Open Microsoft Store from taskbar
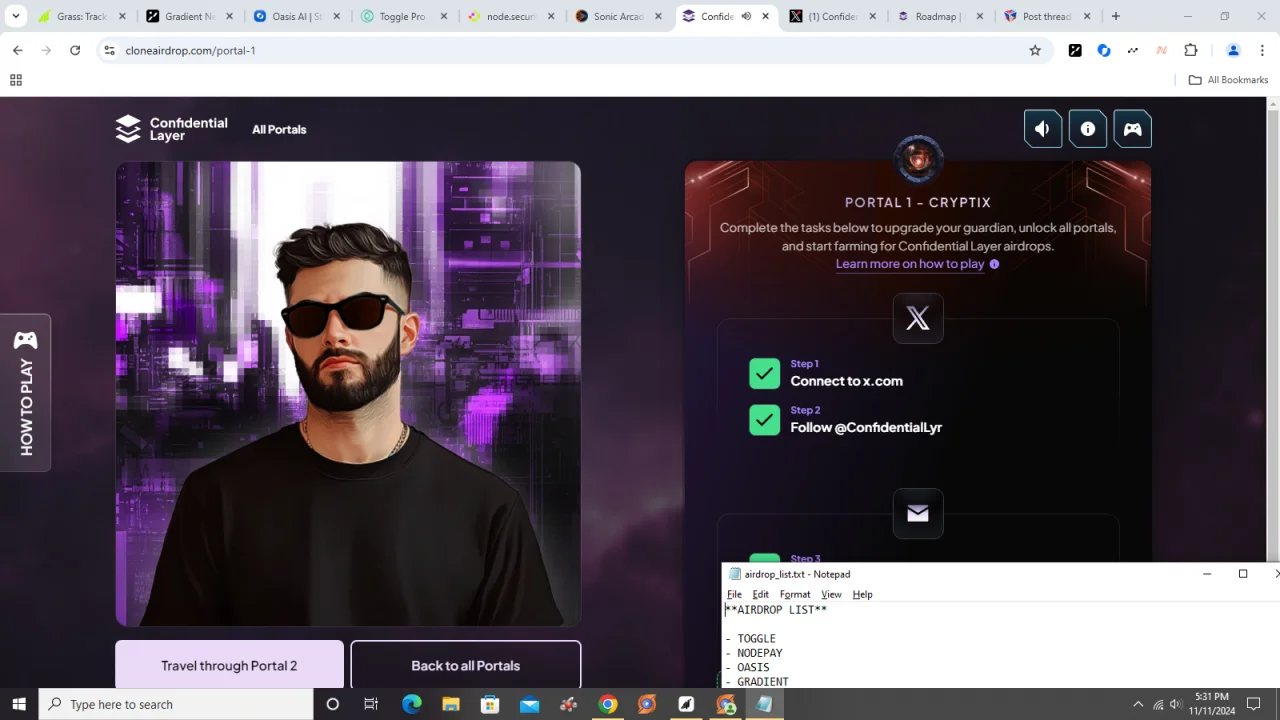The width and height of the screenshot is (1280, 720). pos(490,704)
